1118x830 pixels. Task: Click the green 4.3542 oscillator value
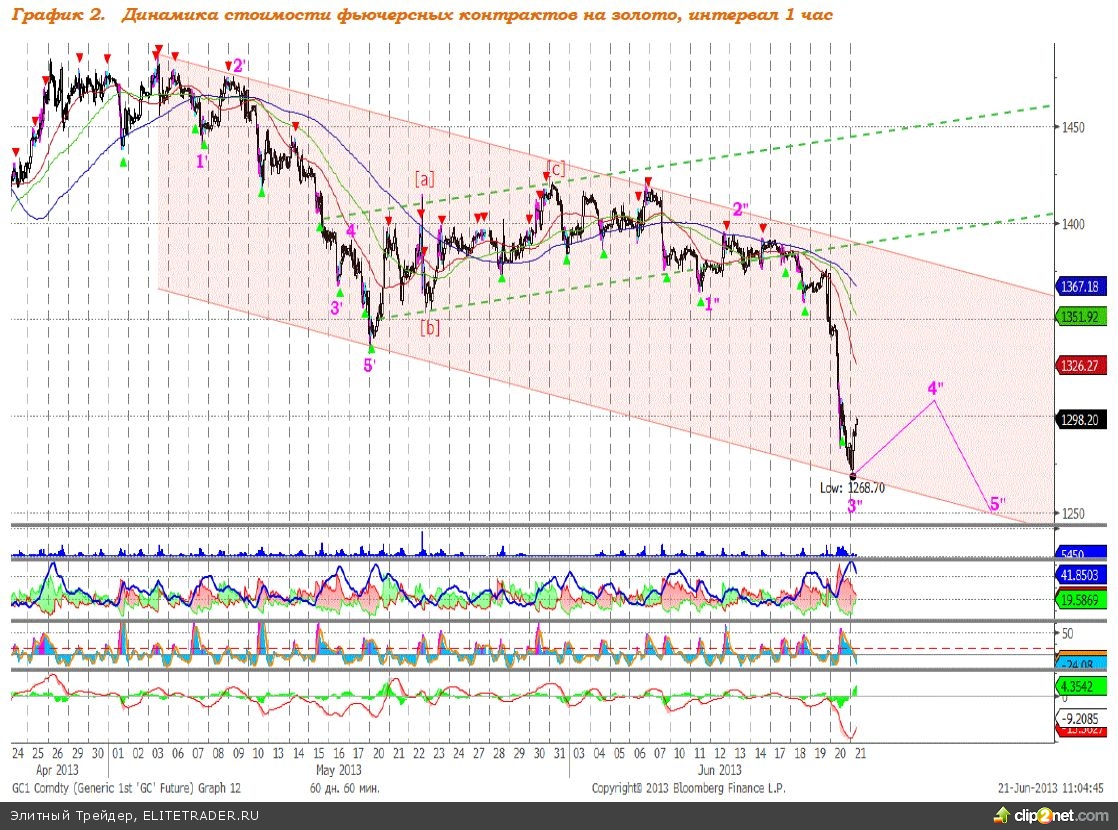tap(1080, 687)
